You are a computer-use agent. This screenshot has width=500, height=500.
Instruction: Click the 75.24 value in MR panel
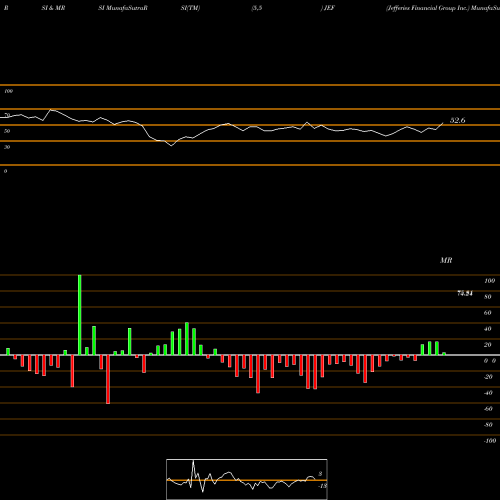point(465,293)
